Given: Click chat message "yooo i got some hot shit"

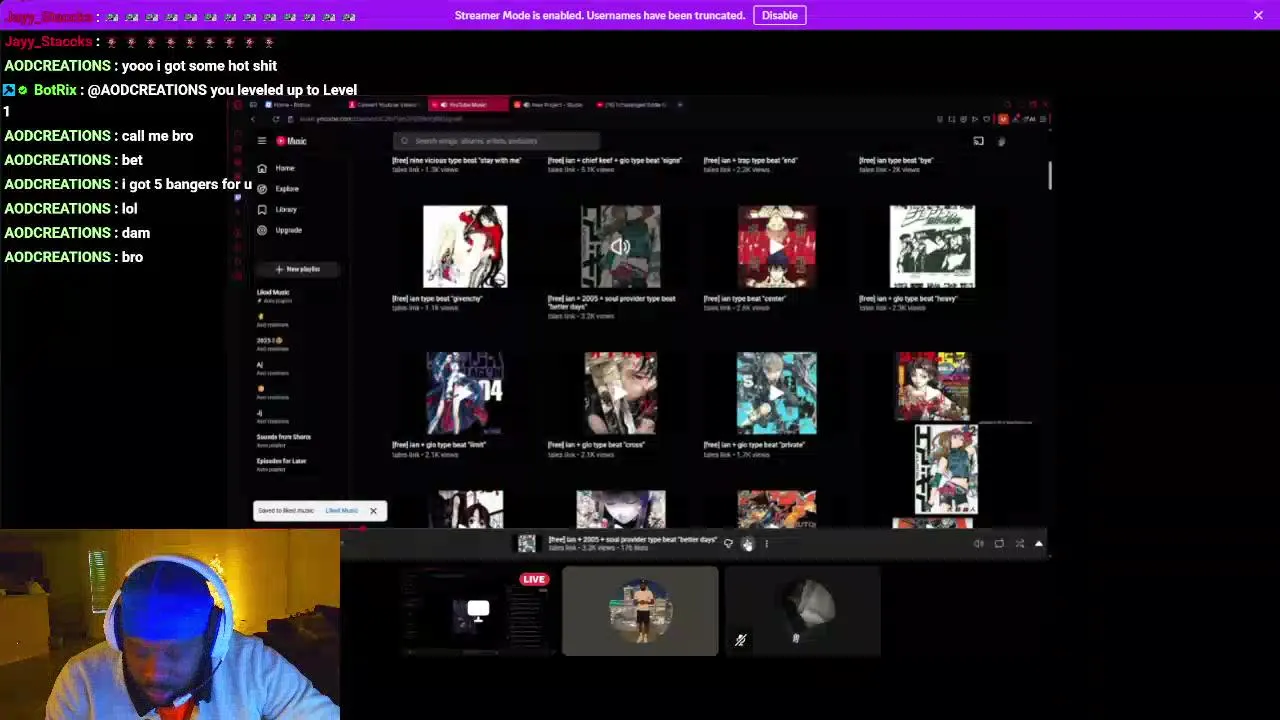Looking at the screenshot, I should (x=199, y=66).
